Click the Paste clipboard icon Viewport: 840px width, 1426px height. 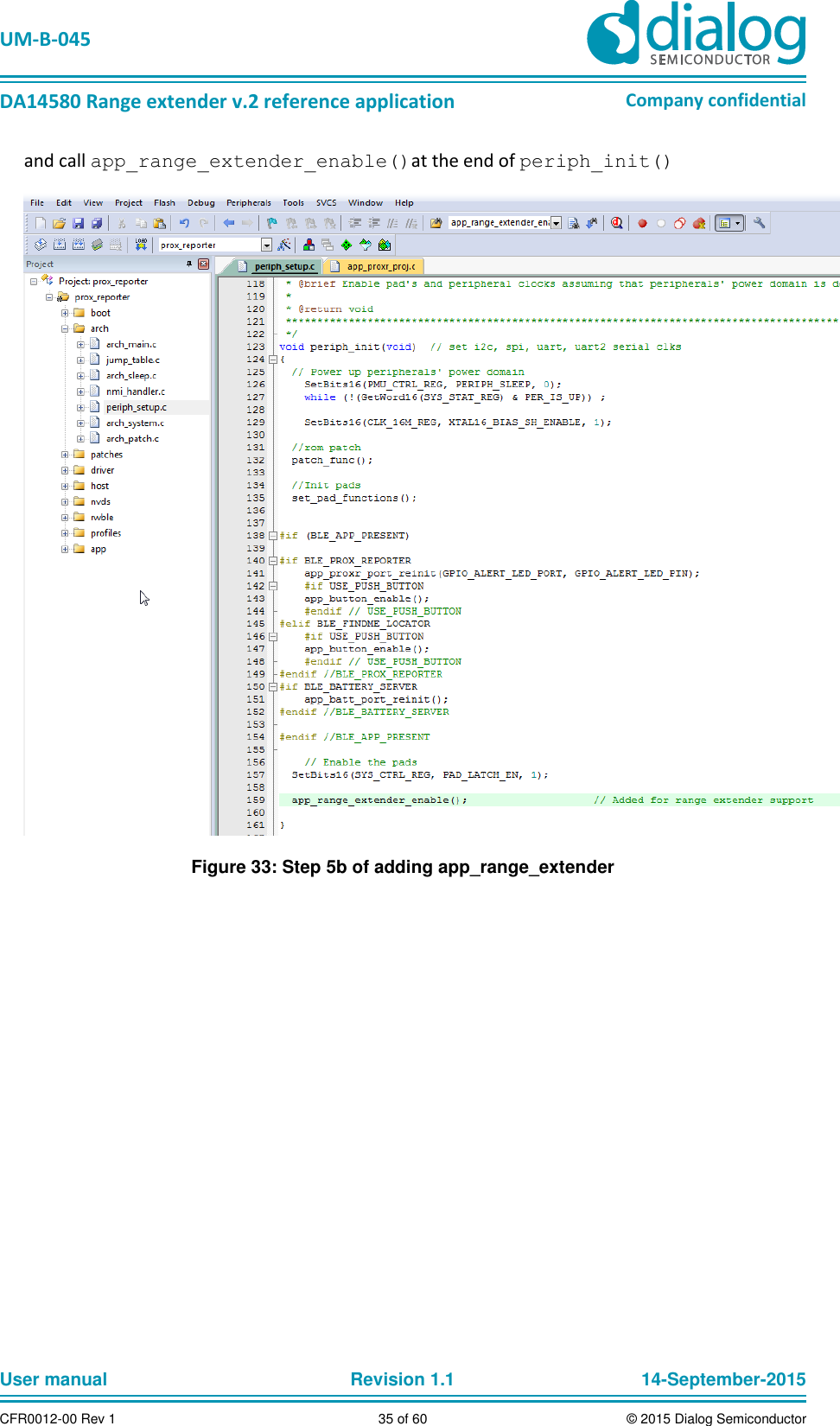pyautogui.click(x=159, y=223)
